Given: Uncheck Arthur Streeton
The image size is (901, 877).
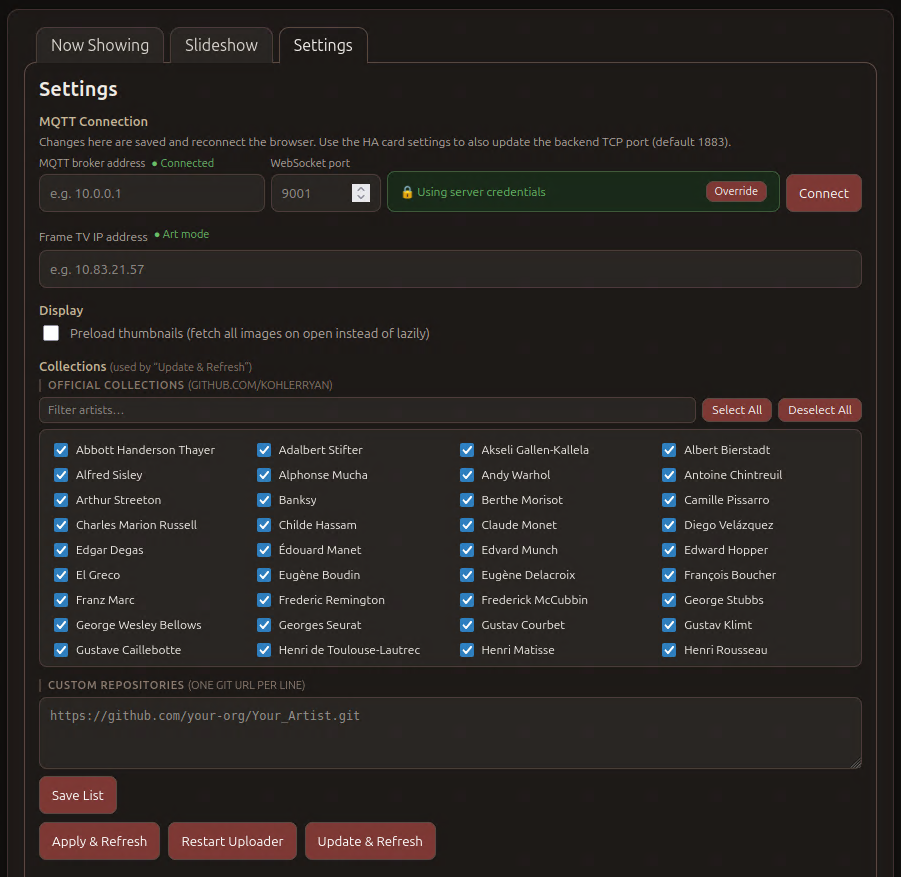Looking at the screenshot, I should click(61, 500).
